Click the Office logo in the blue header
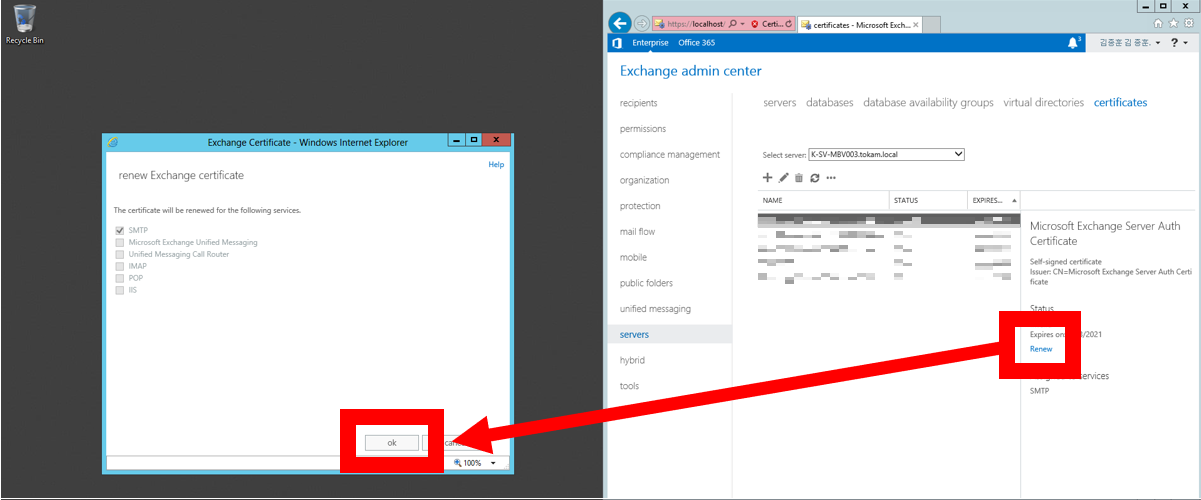 coord(617,43)
